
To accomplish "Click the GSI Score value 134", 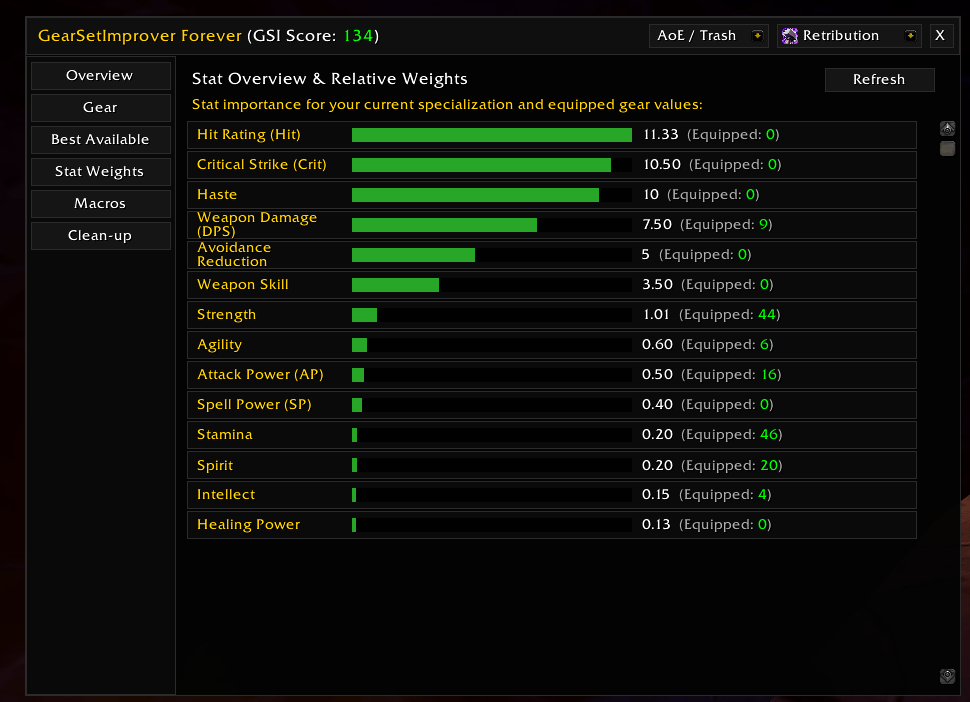I will coord(358,36).
